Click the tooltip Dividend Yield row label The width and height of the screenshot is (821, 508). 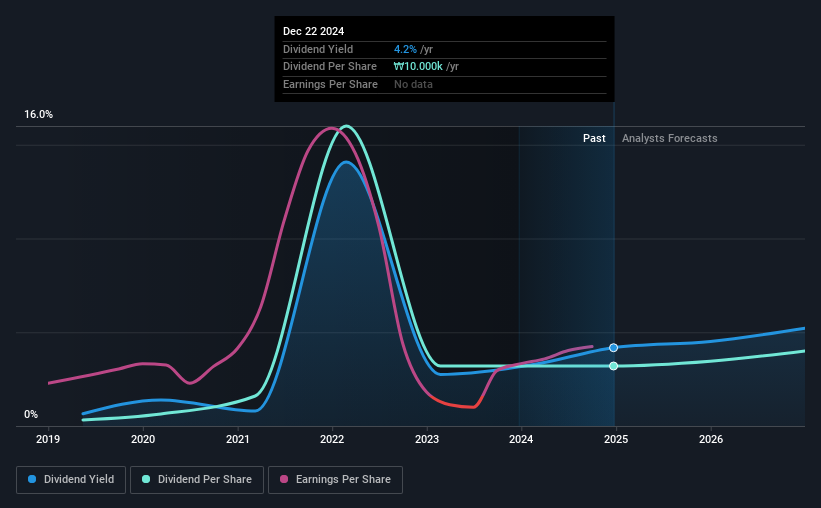pos(318,49)
